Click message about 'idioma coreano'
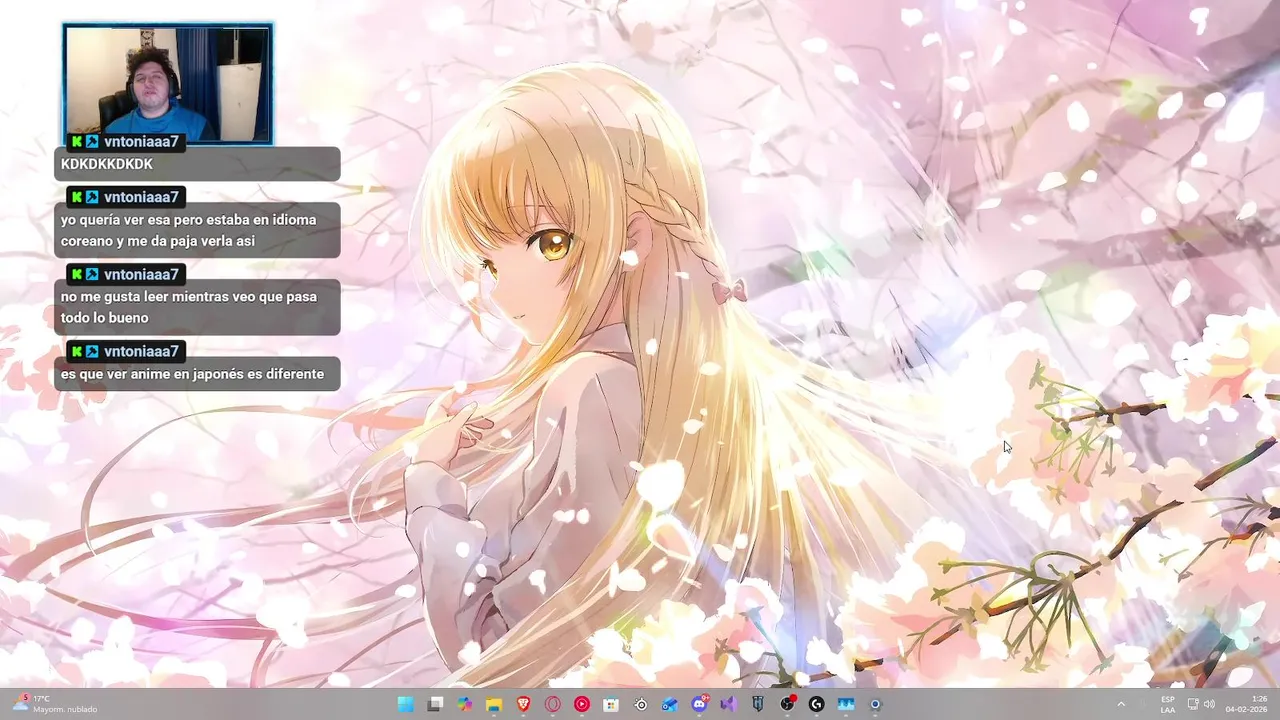This screenshot has width=1280, height=720. [x=197, y=230]
